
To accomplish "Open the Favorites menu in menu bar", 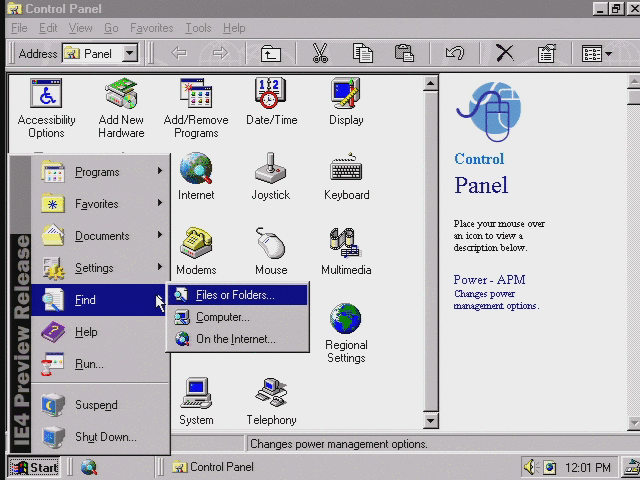I will pyautogui.click(x=151, y=28).
